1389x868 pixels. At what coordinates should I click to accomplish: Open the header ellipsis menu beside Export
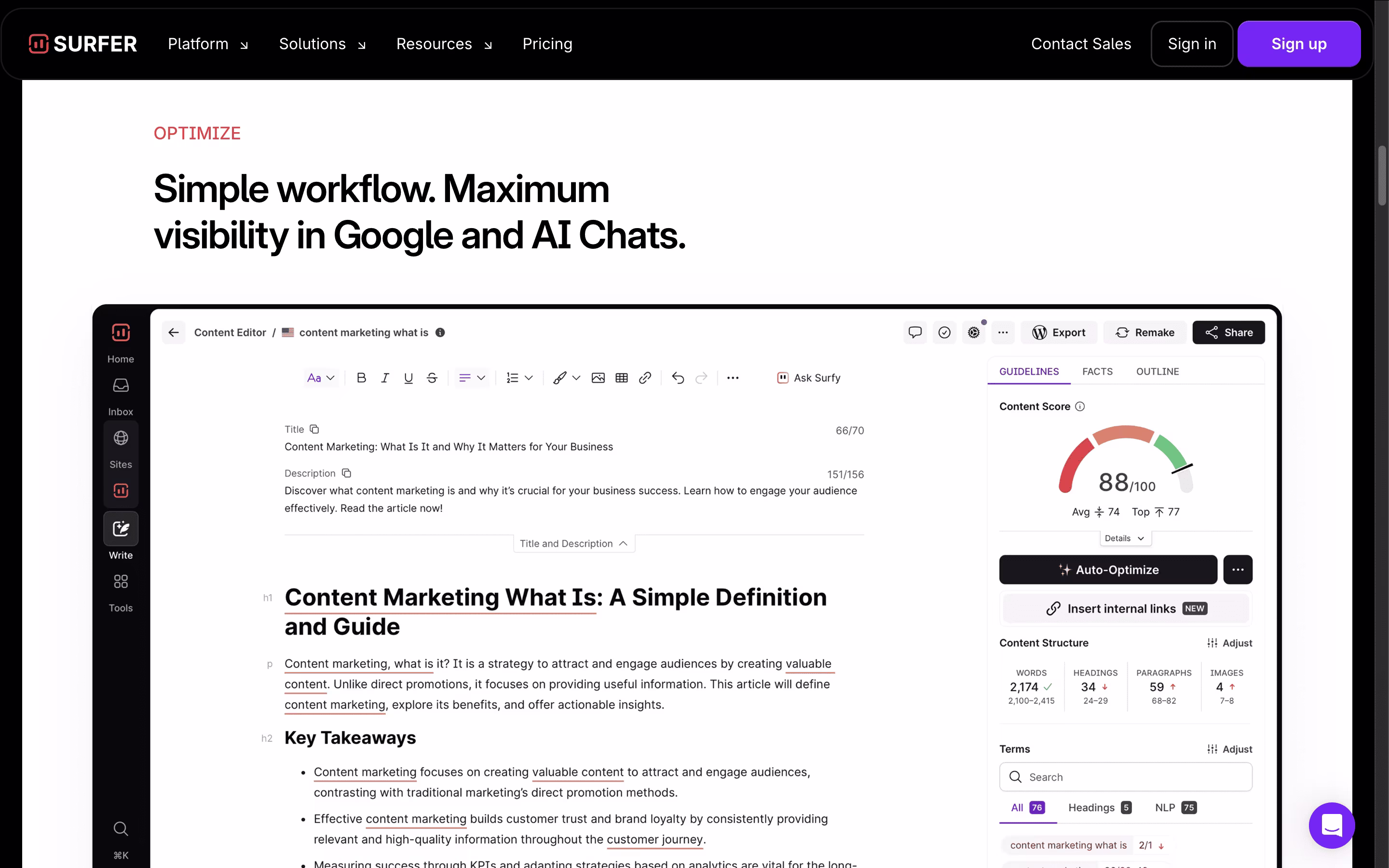[1003, 332]
